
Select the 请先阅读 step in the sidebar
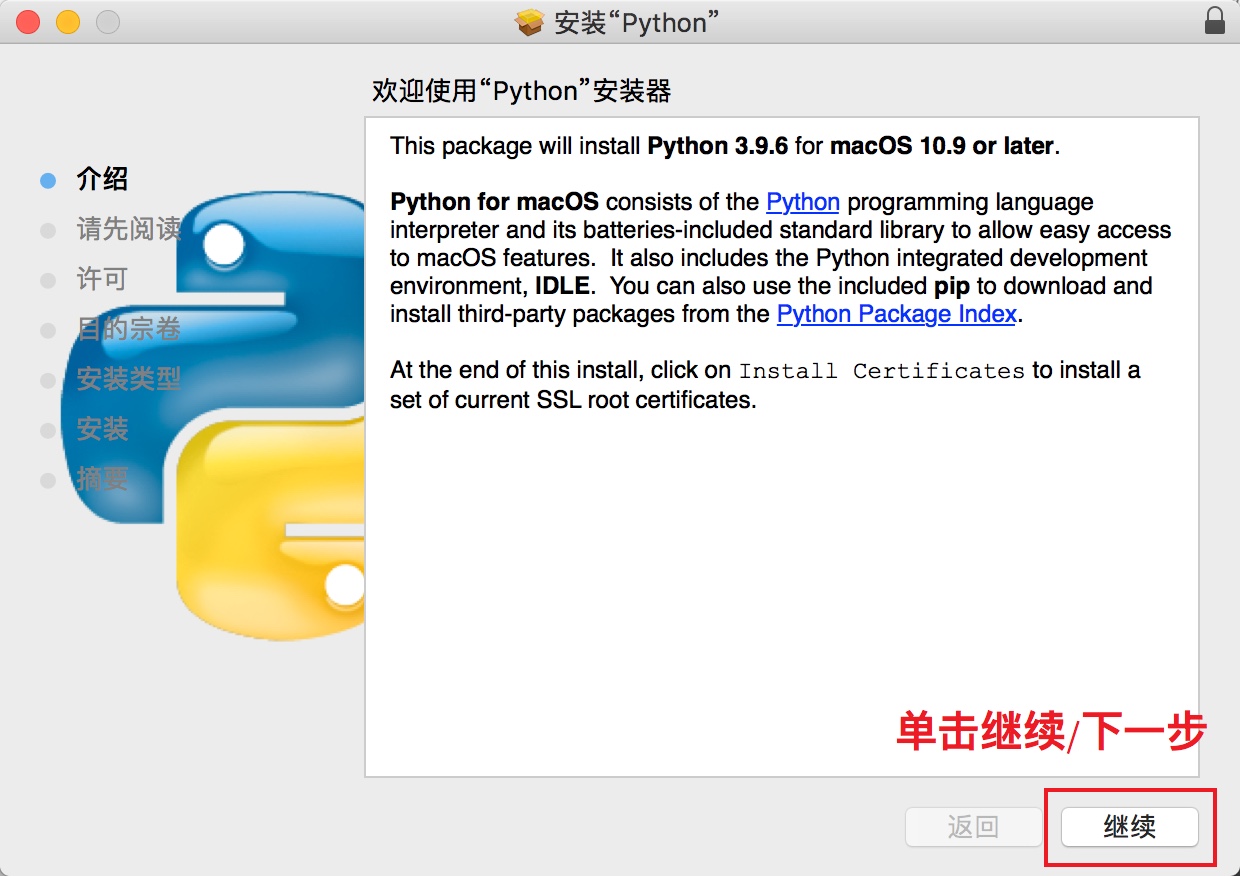(x=128, y=229)
